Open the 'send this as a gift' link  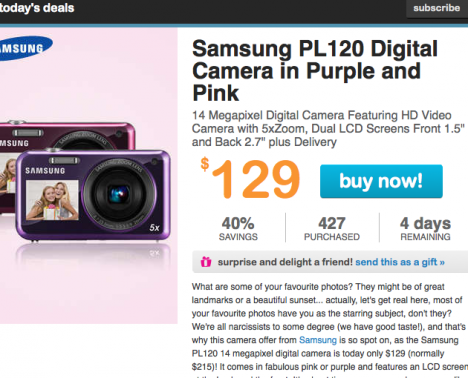coord(400,262)
